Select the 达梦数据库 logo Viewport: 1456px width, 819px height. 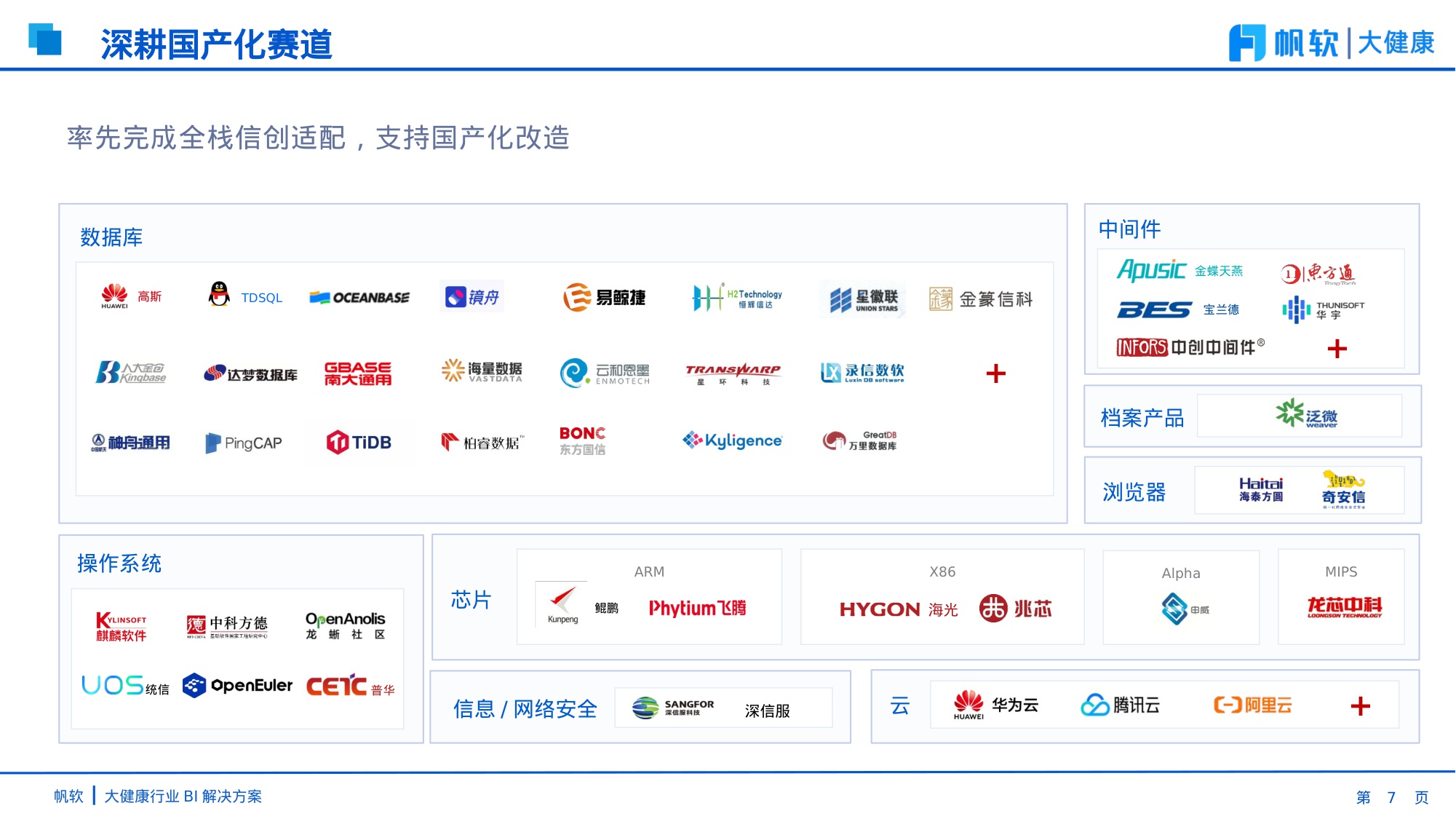[250, 371]
